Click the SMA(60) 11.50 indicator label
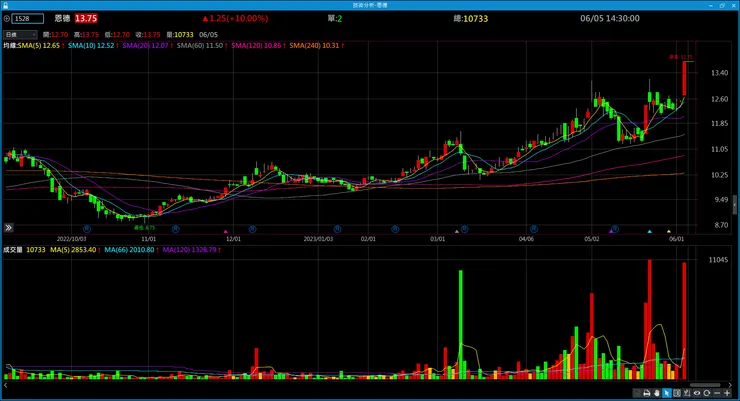740x401 pixels. (200, 46)
